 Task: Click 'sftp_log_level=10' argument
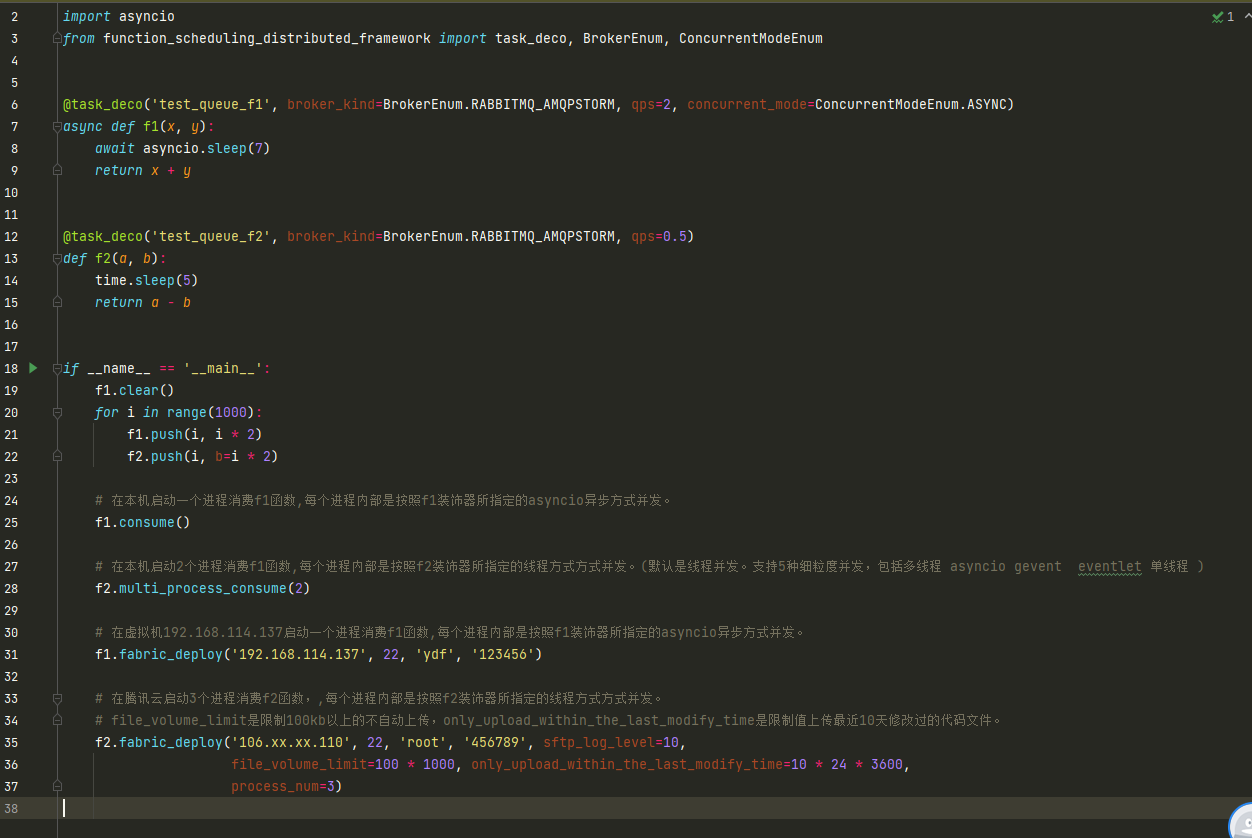[x=611, y=742]
